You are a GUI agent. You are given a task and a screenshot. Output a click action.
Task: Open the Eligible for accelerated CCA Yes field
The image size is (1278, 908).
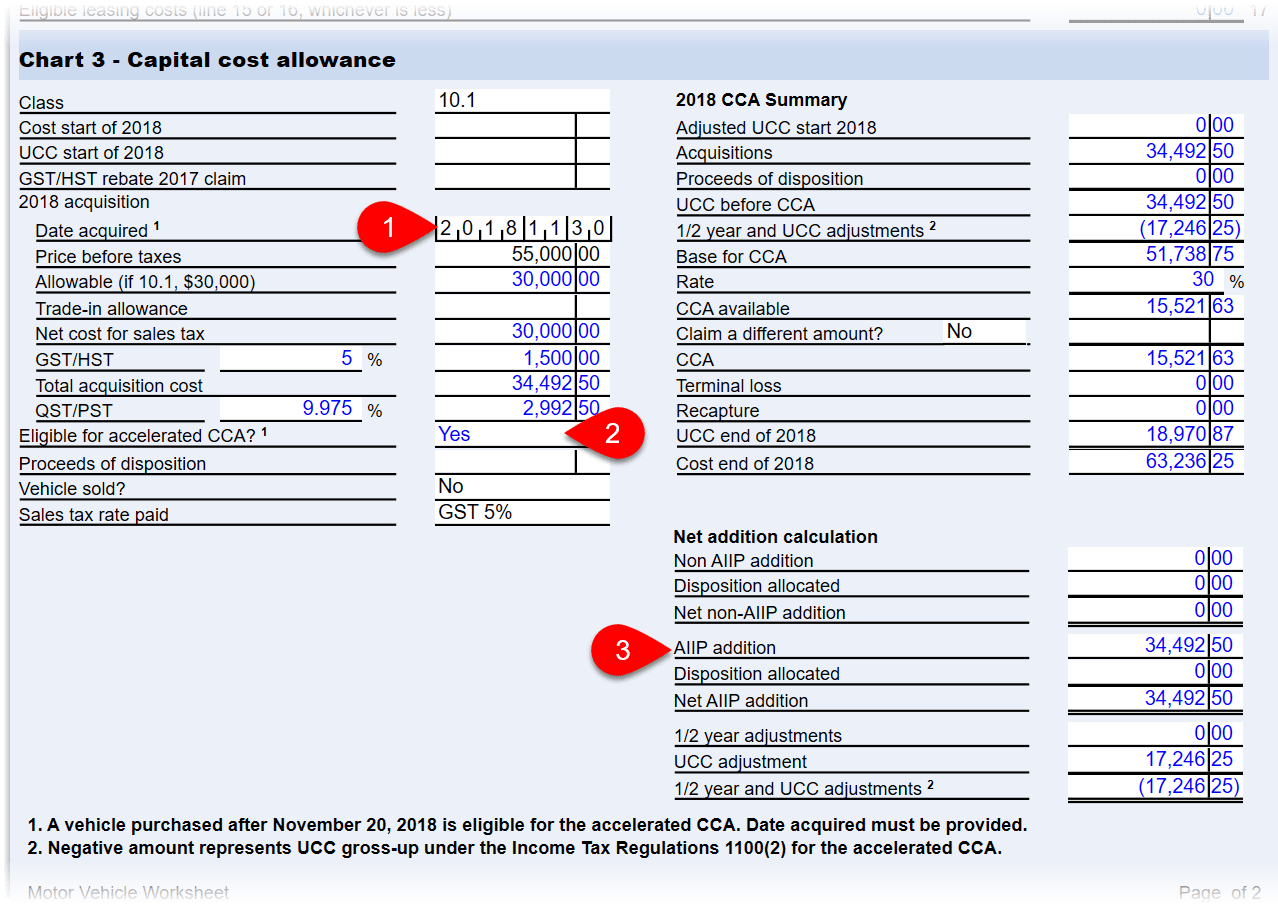[522, 435]
